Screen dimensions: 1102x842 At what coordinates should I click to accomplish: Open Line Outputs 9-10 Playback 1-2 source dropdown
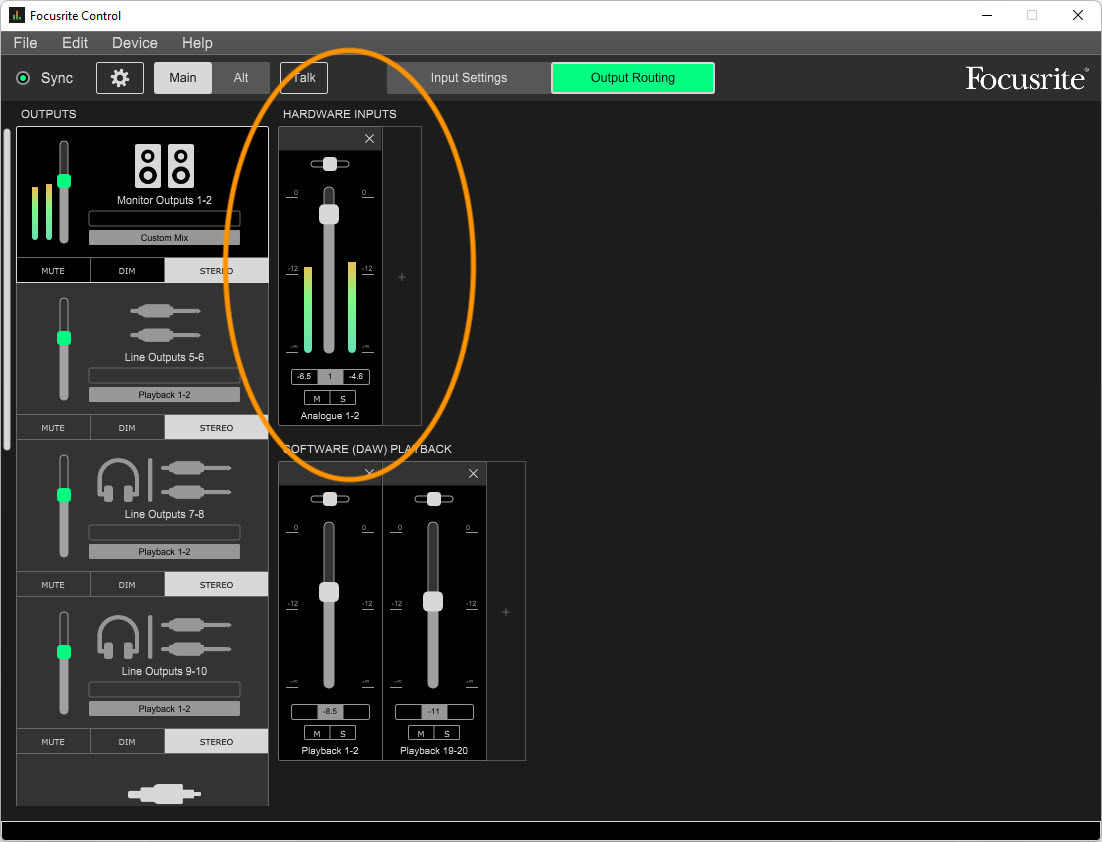(164, 708)
